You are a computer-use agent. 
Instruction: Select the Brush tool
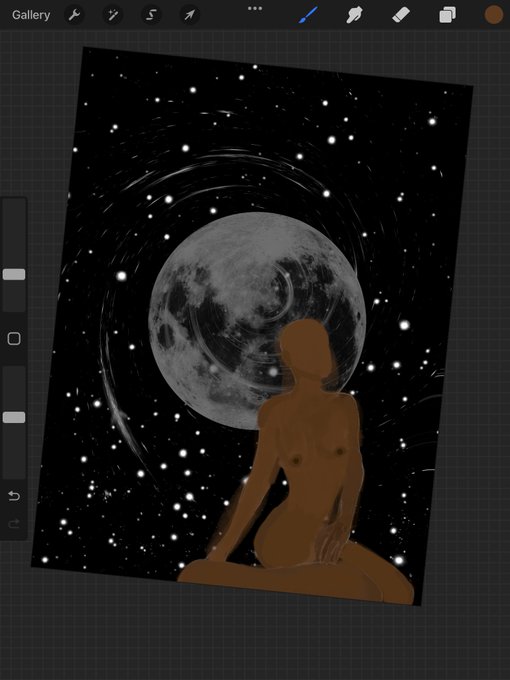(x=308, y=15)
